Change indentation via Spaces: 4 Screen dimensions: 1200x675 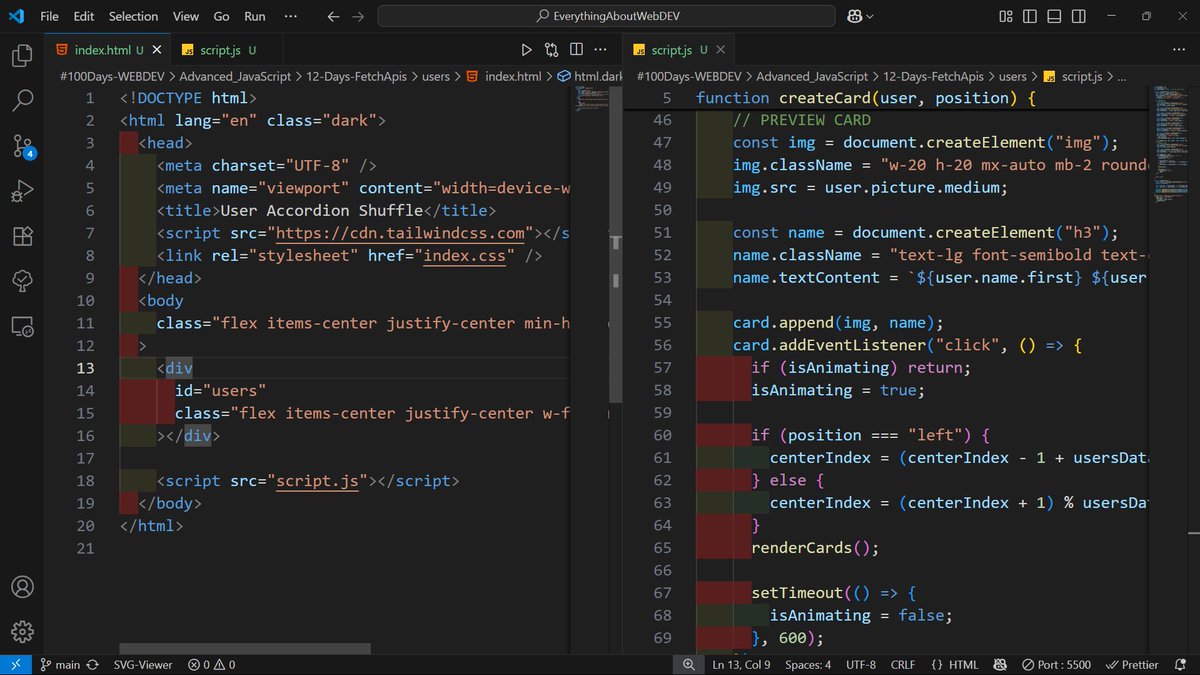click(x=808, y=664)
